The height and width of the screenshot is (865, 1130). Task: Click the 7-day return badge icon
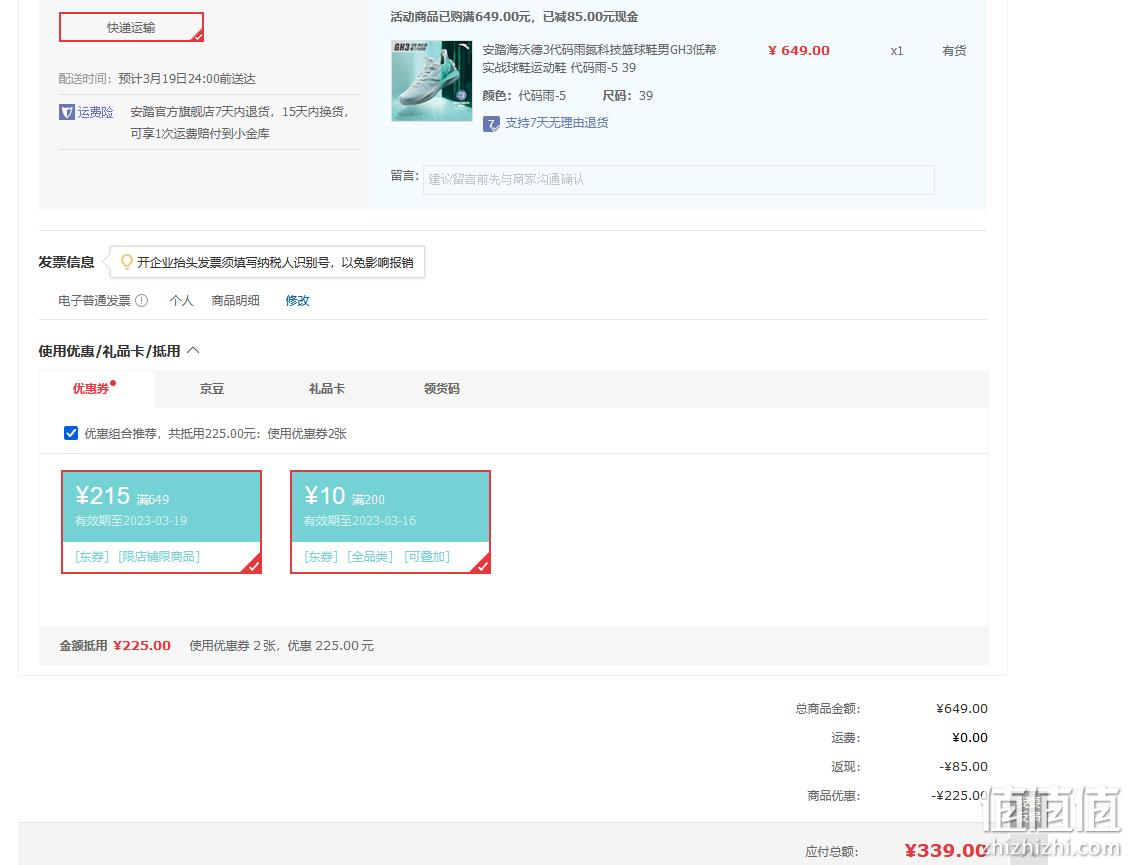(491, 123)
